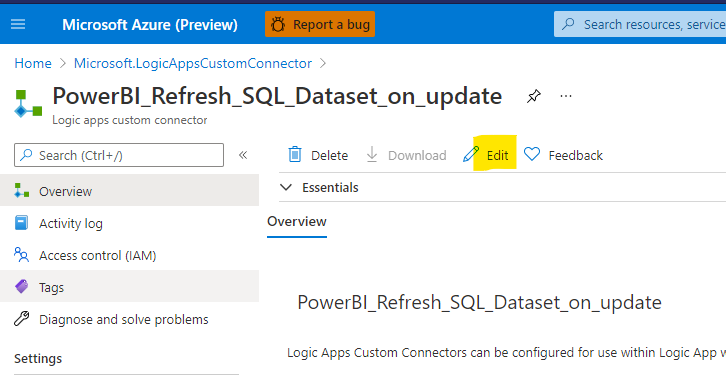Screen dimensions: 726x384
Task: Click the Download toolbar item
Action: point(406,155)
